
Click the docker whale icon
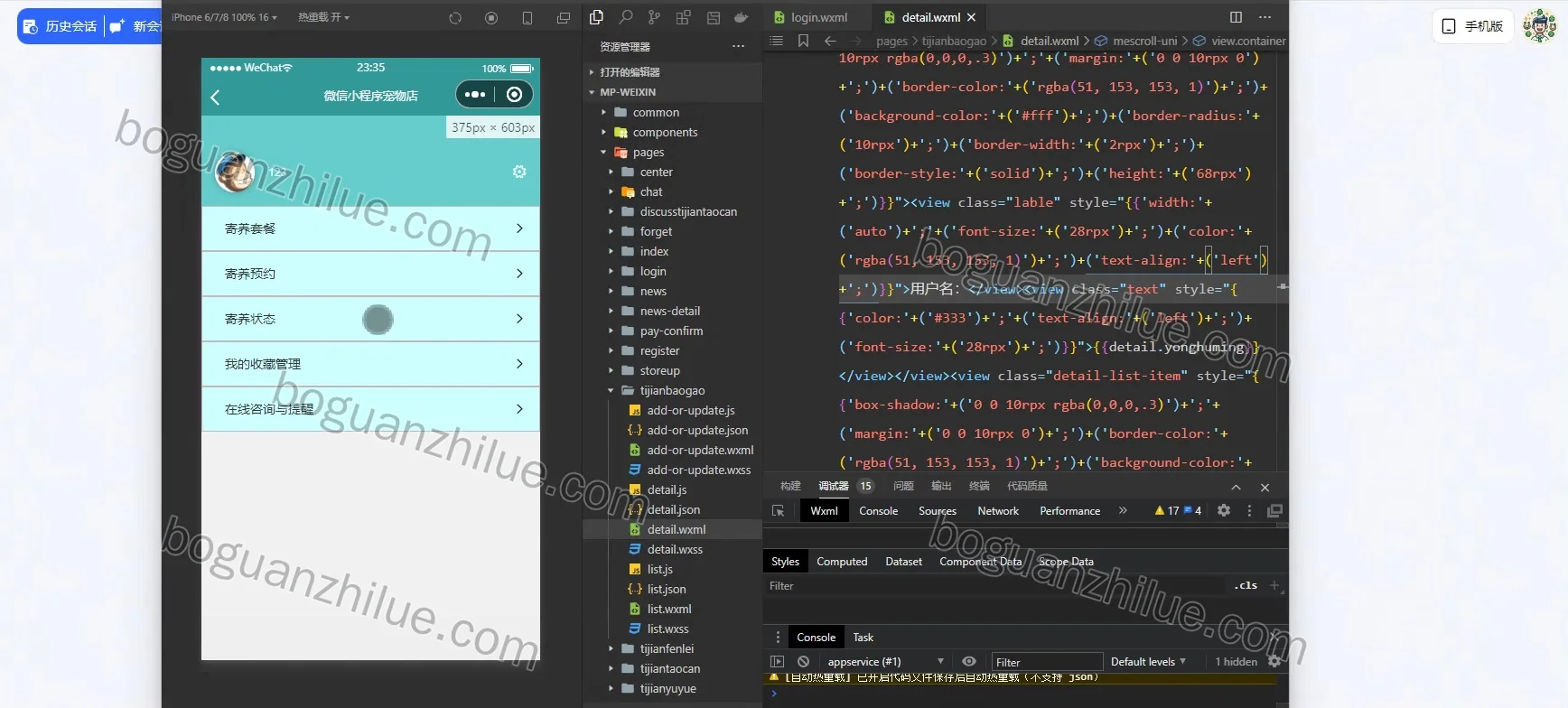pos(742,17)
